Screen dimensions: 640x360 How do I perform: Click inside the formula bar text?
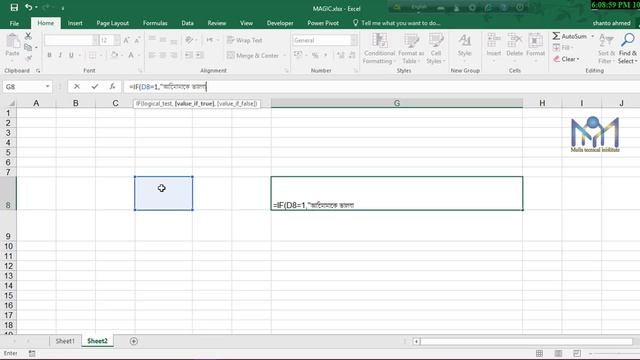[x=167, y=87]
